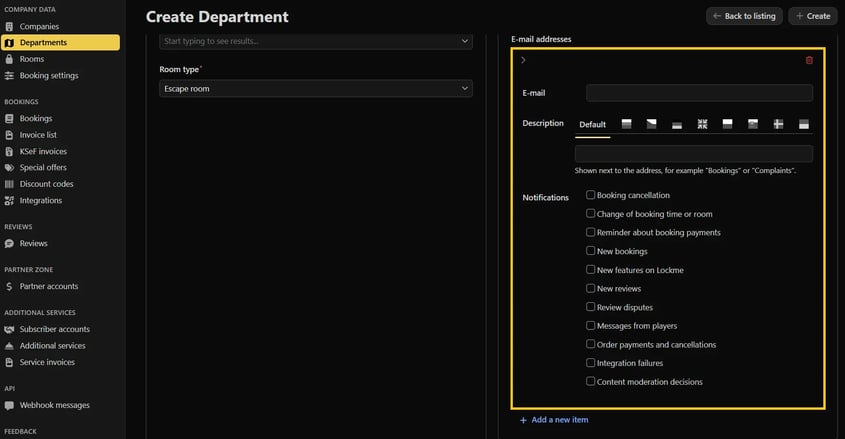This screenshot has width=845, height=439.
Task: Click the plus icon beside Add a new item
Action: (523, 420)
